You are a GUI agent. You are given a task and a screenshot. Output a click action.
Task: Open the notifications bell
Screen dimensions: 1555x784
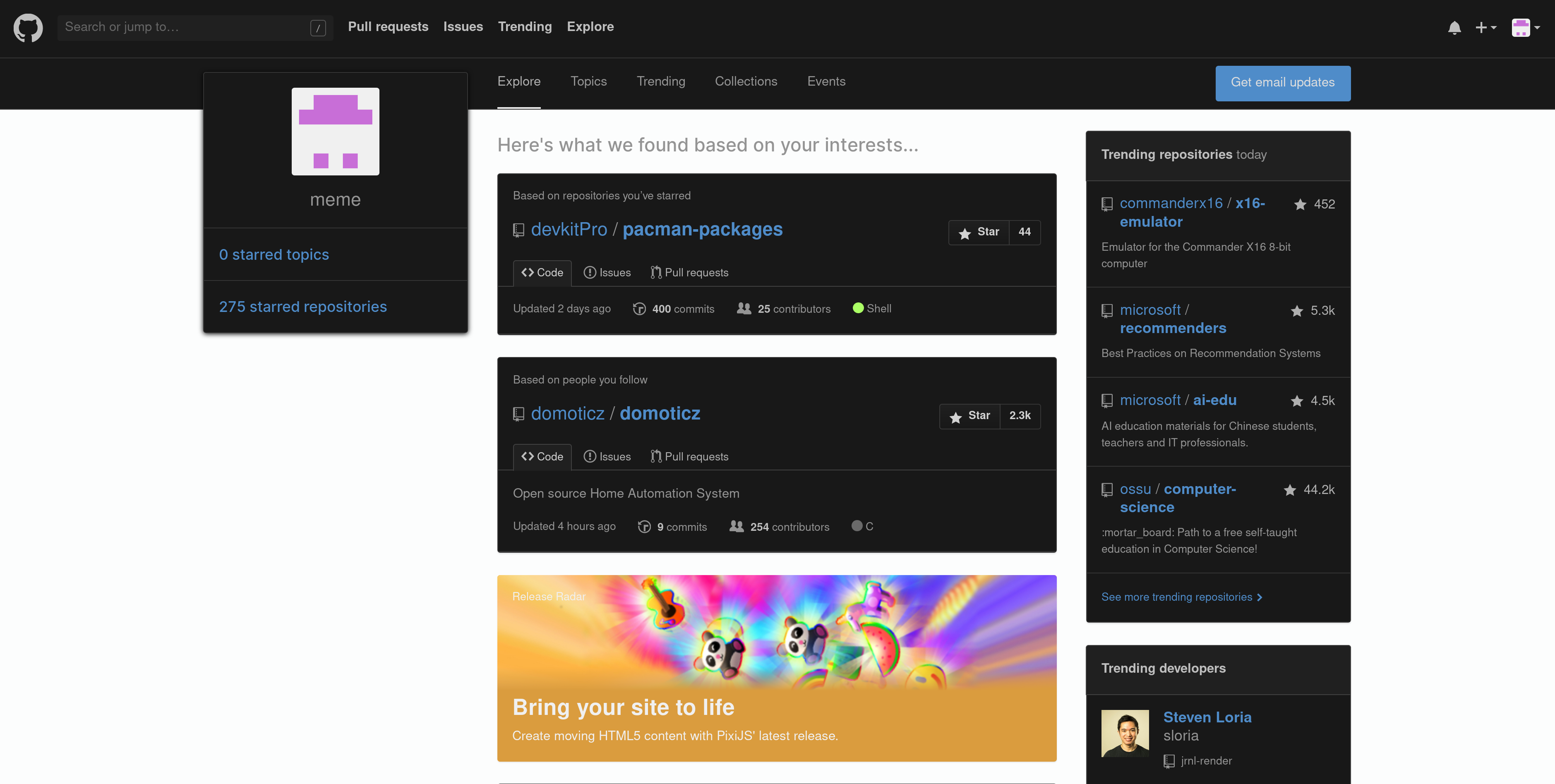coord(1455,27)
